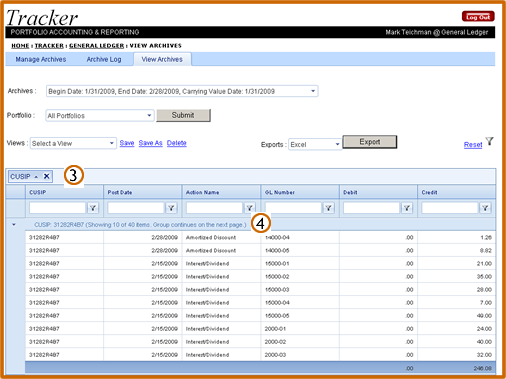Go to TRACKER in the breadcrumb
Screen dimensions: 506x379
[49, 46]
